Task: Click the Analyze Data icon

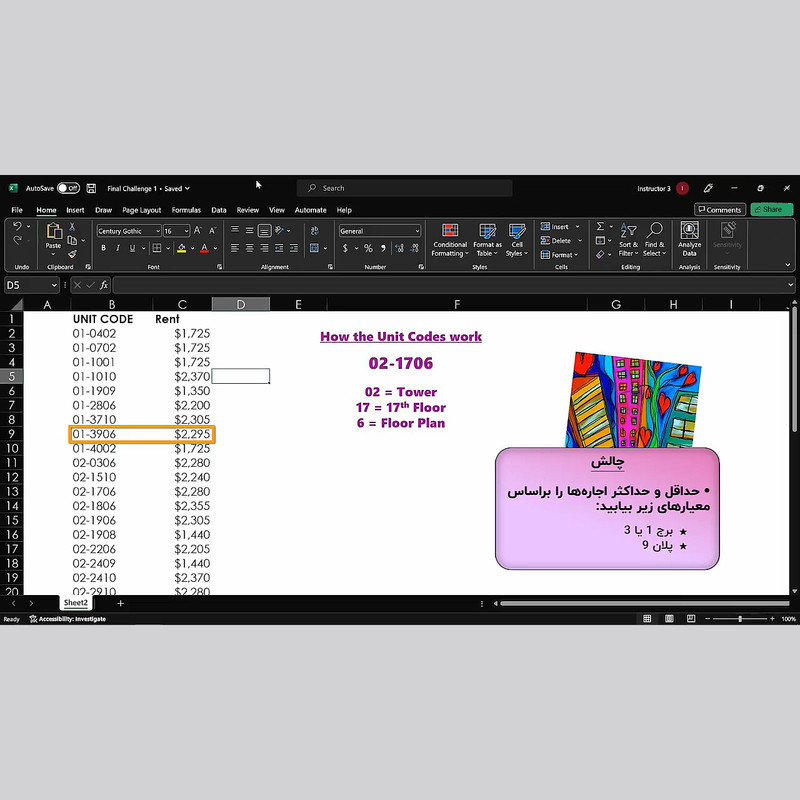Action: (689, 240)
